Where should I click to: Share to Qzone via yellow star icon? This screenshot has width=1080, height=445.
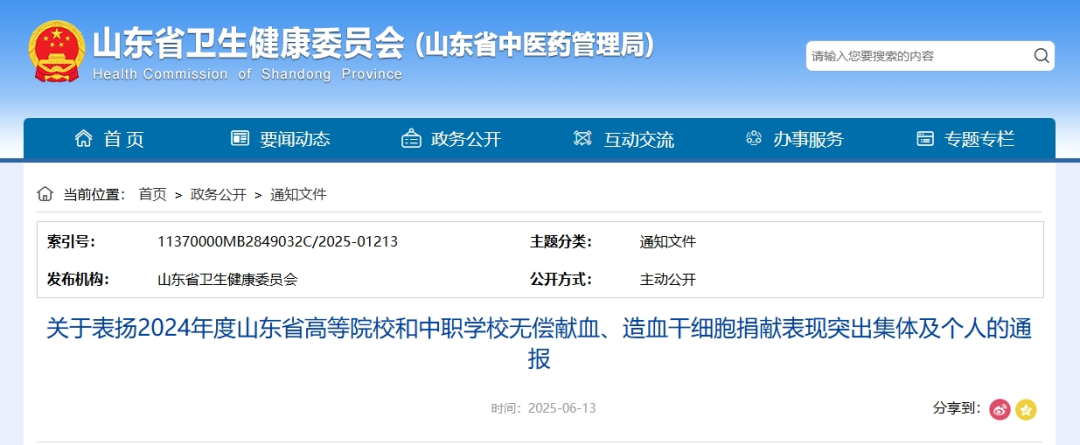tap(1026, 410)
